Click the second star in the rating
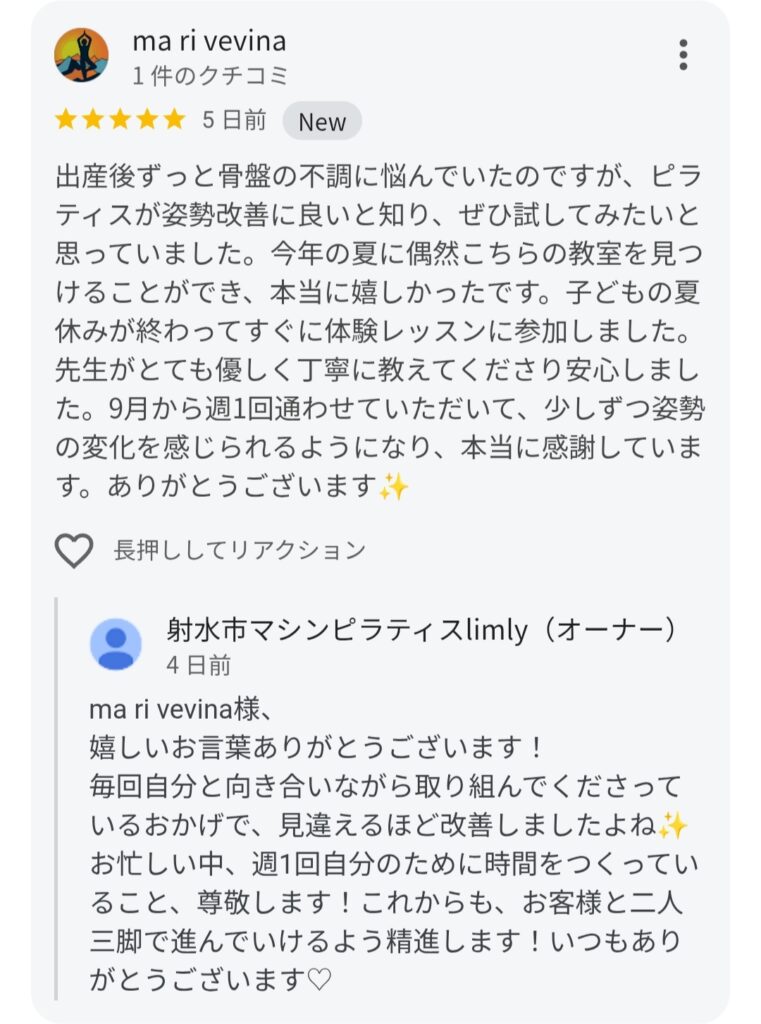The height and width of the screenshot is (1024, 761). 93,120
